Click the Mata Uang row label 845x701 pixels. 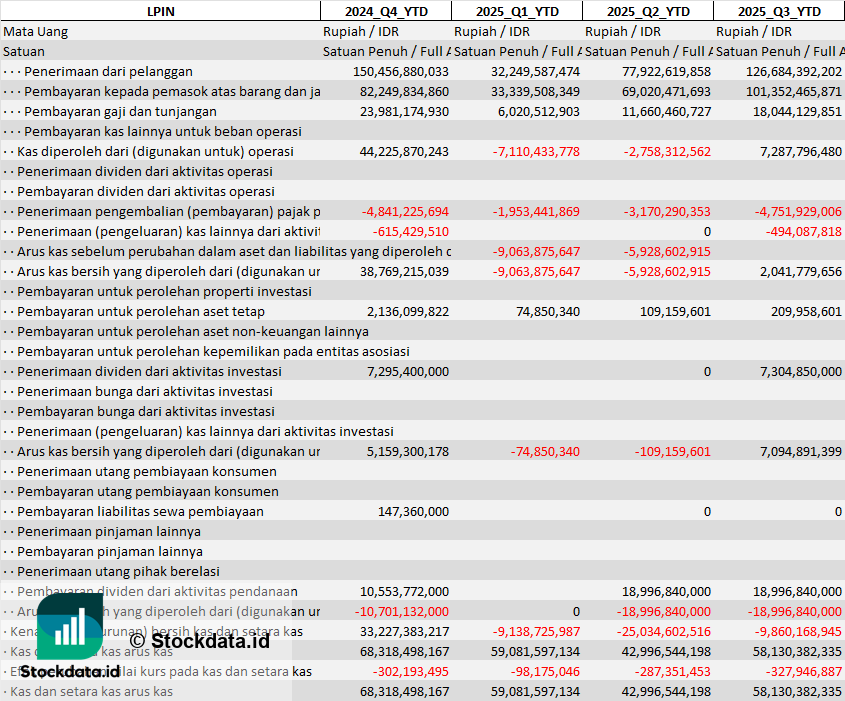coord(36,32)
